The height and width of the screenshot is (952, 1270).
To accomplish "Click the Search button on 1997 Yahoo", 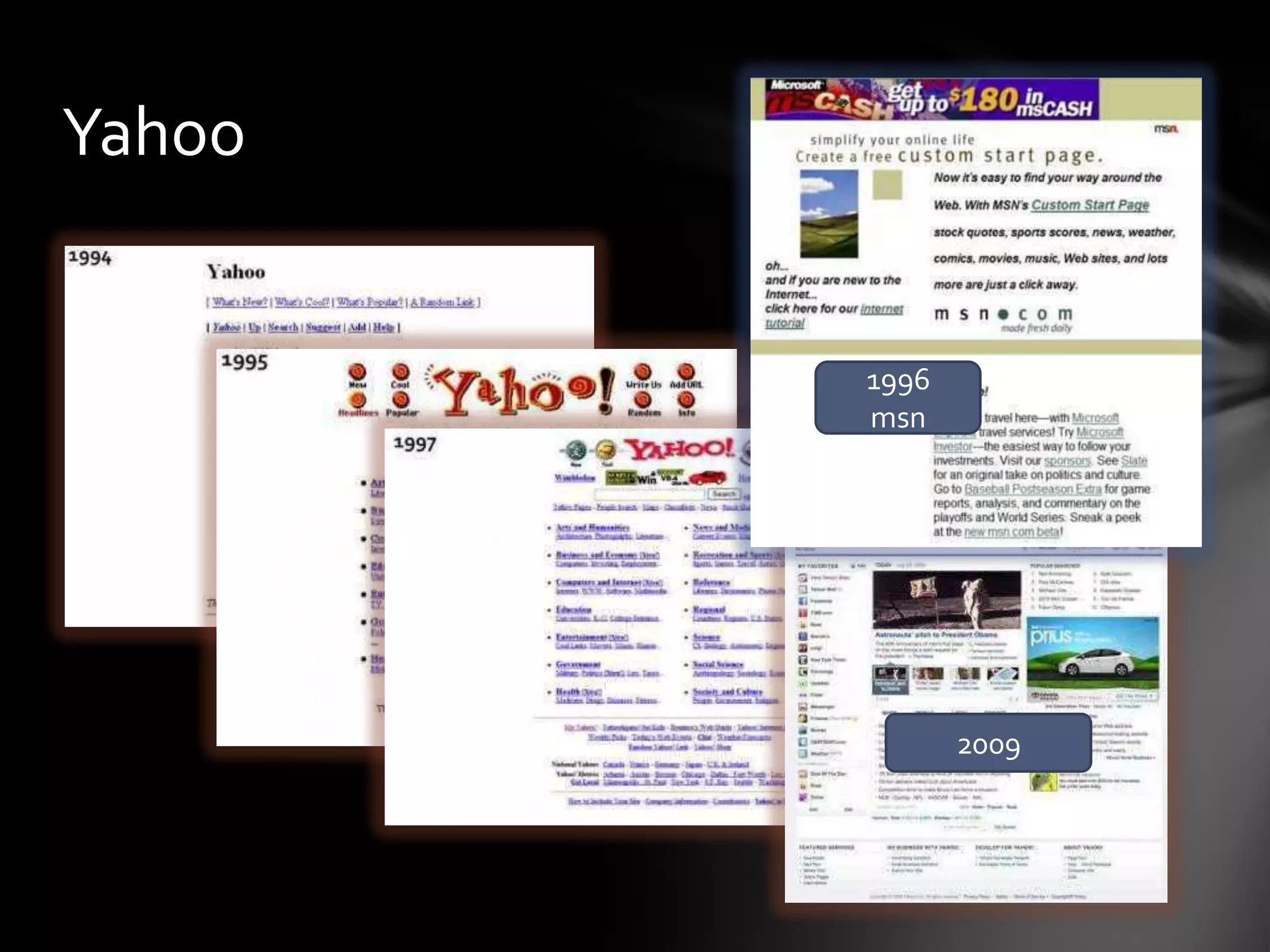I will (724, 494).
